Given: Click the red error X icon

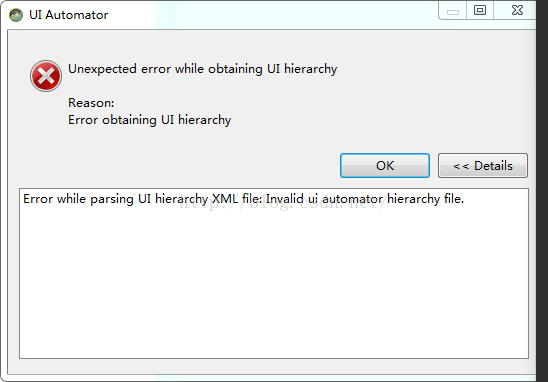Looking at the screenshot, I should coord(46,76).
